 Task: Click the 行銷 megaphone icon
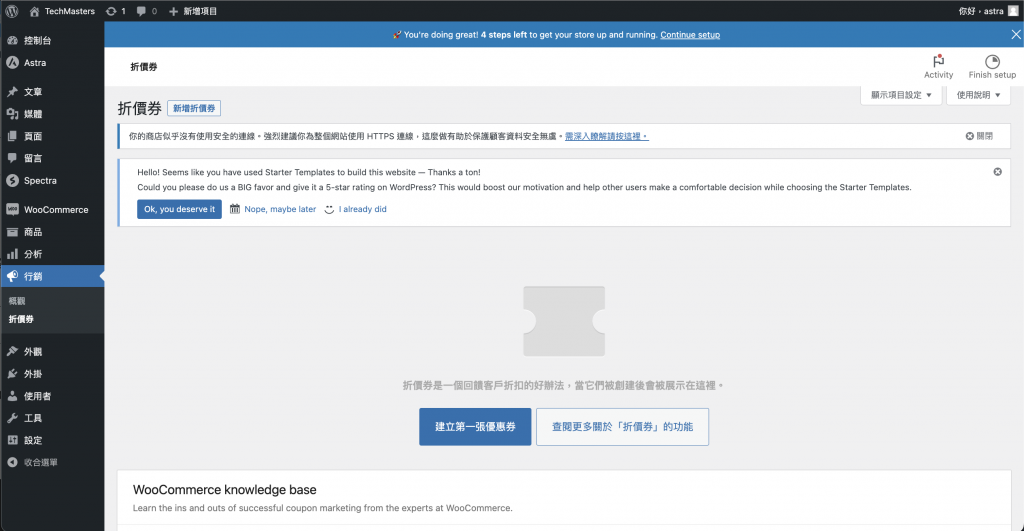12,276
